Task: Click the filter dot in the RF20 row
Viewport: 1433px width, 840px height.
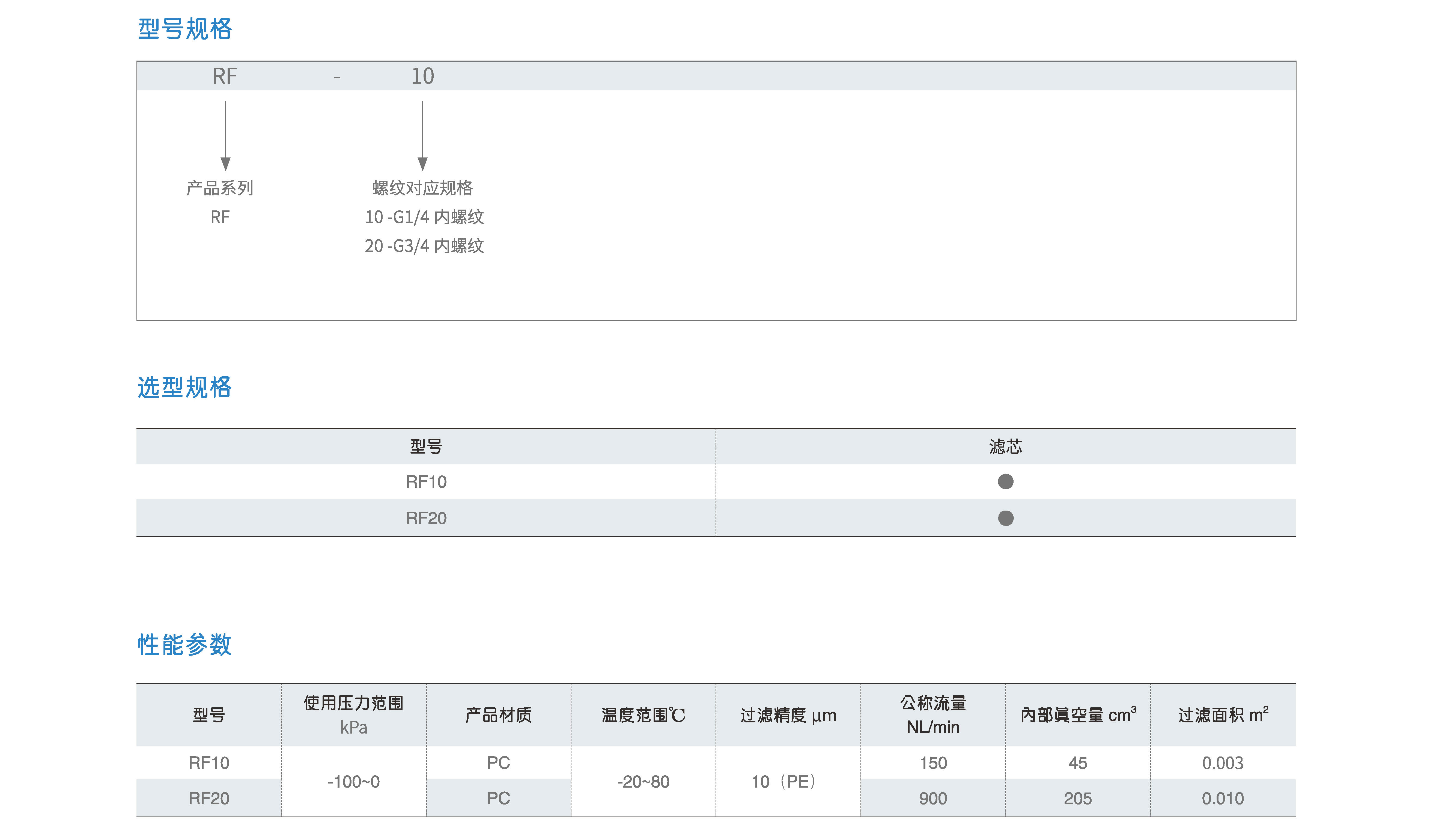Action: [1005, 518]
